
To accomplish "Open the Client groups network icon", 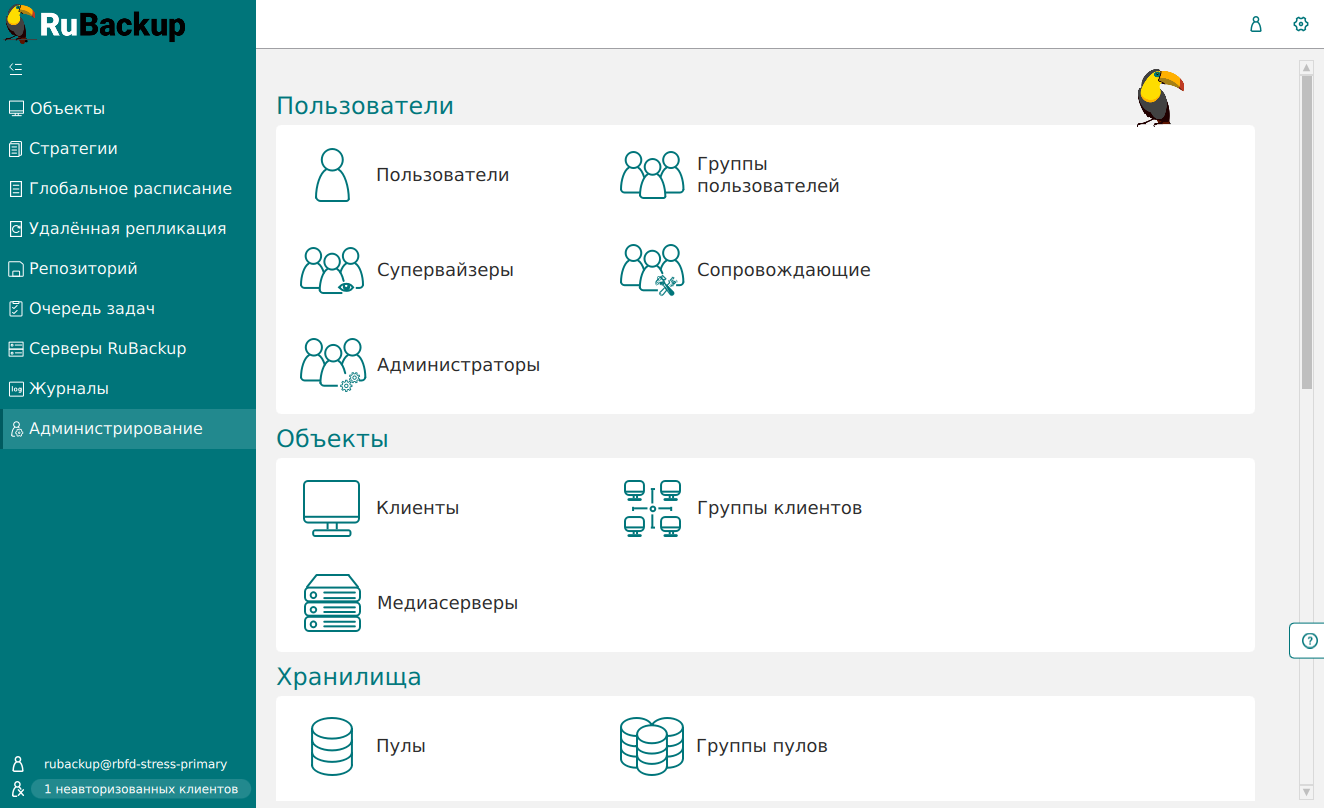I will (x=652, y=508).
